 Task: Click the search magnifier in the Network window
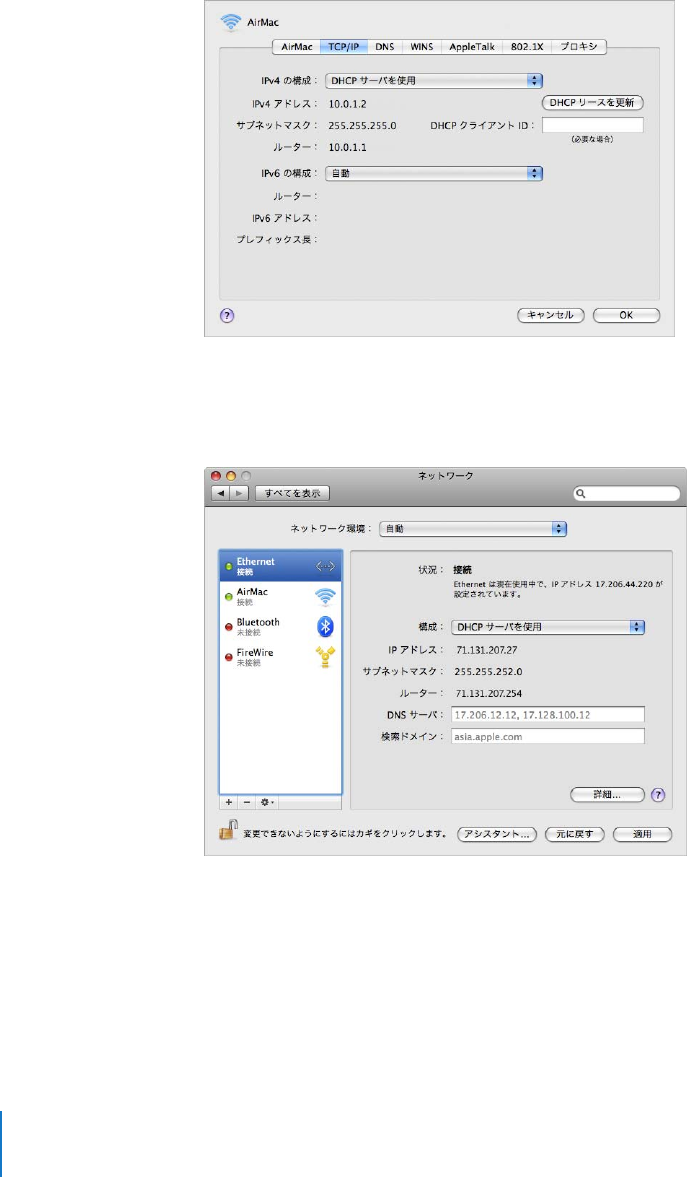pos(581,494)
